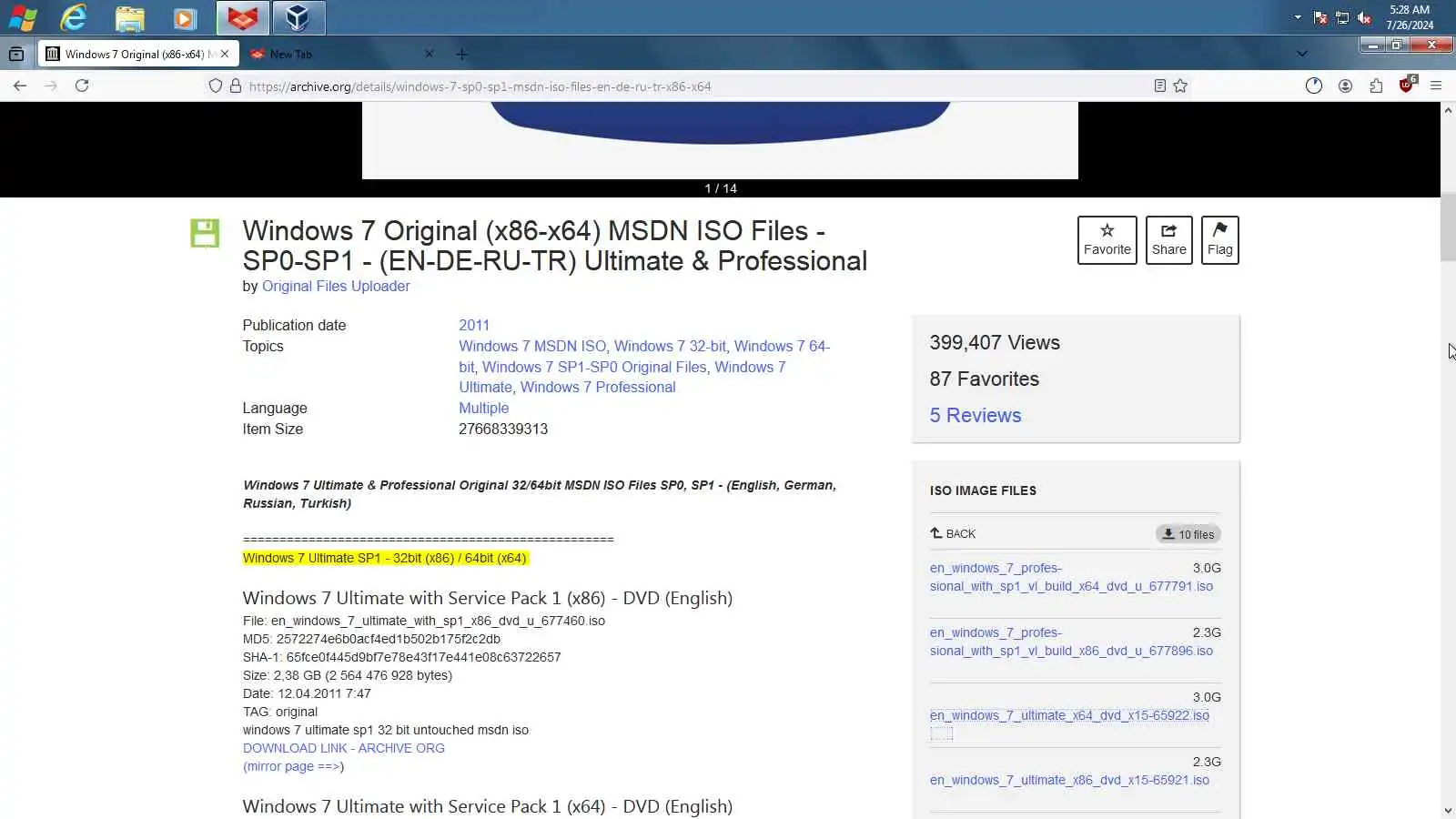Click the green floppy disk software icon
Image resolution: width=1456 pixels, height=819 pixels.
coord(205,233)
